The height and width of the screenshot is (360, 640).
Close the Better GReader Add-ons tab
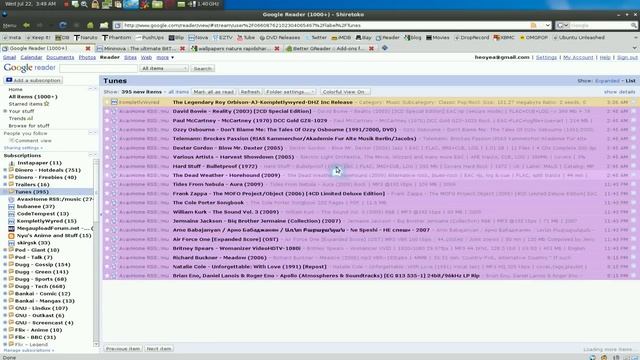(x=371, y=48)
